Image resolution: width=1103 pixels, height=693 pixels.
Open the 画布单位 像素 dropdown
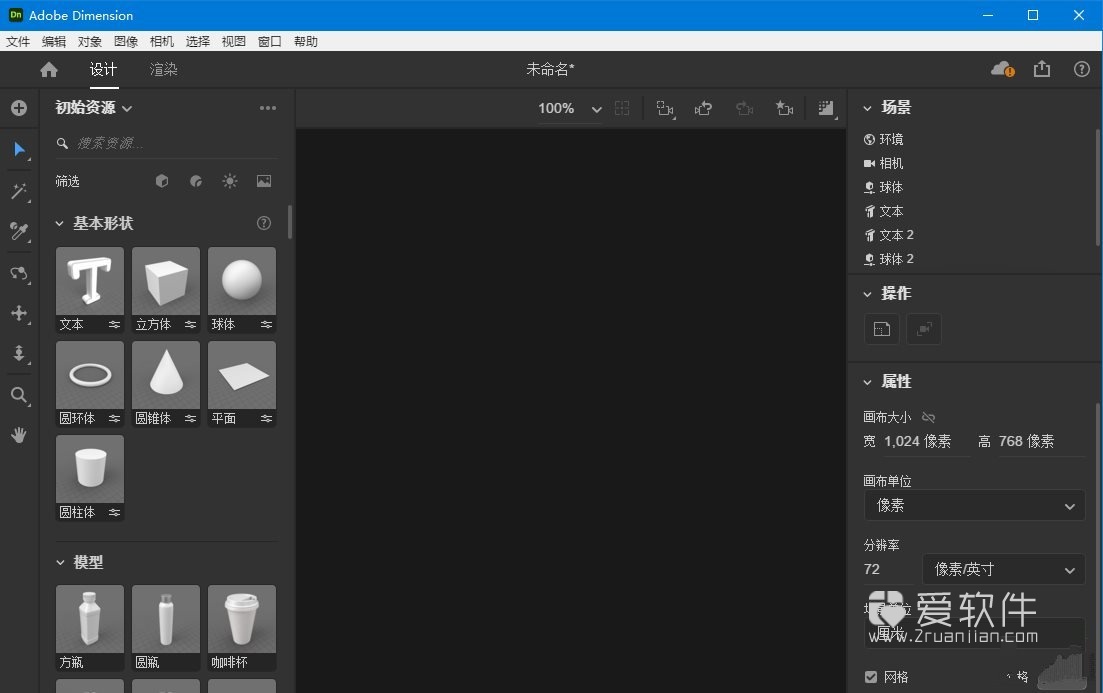974,505
